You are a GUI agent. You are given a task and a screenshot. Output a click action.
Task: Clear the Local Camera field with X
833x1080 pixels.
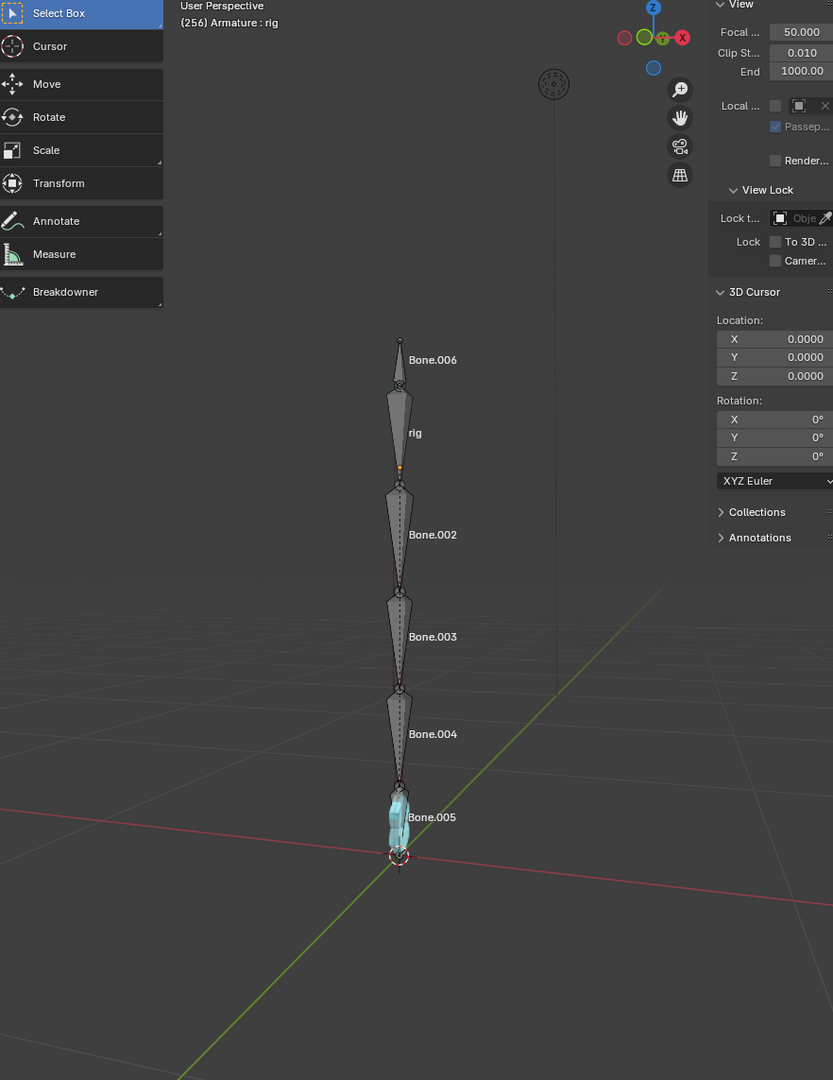click(x=825, y=106)
